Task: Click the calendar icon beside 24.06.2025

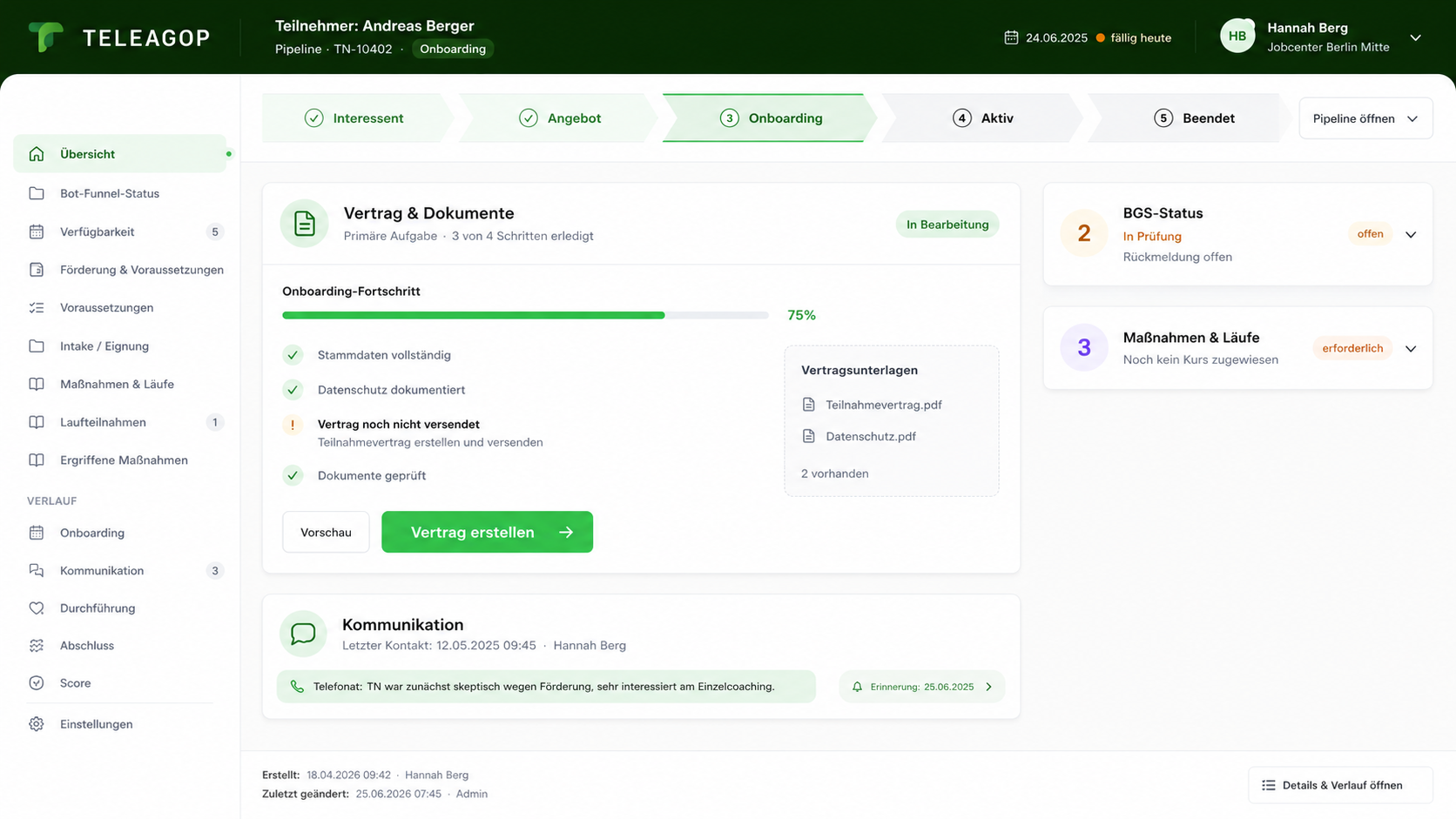Action: pos(1011,37)
